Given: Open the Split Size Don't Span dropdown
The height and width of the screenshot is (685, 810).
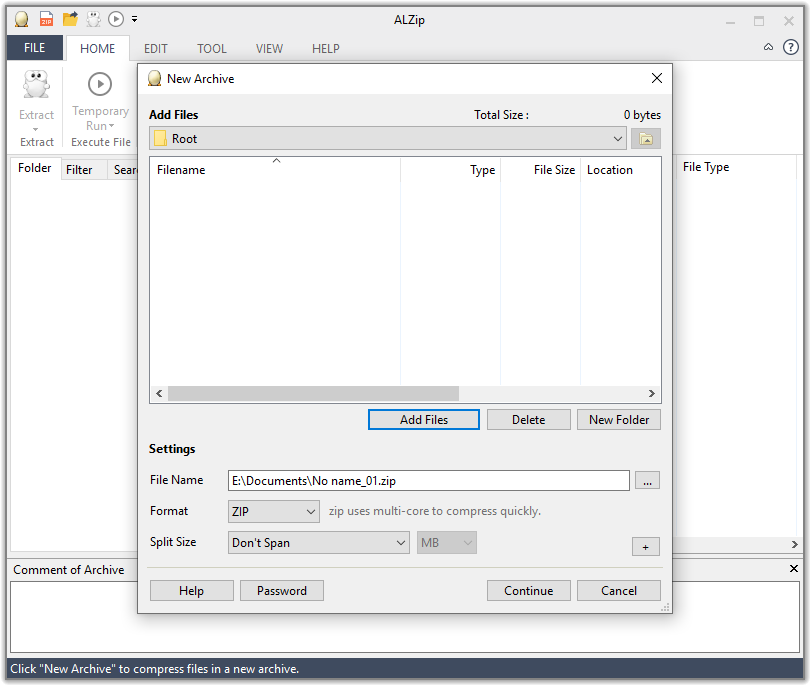Looking at the screenshot, I should 318,542.
